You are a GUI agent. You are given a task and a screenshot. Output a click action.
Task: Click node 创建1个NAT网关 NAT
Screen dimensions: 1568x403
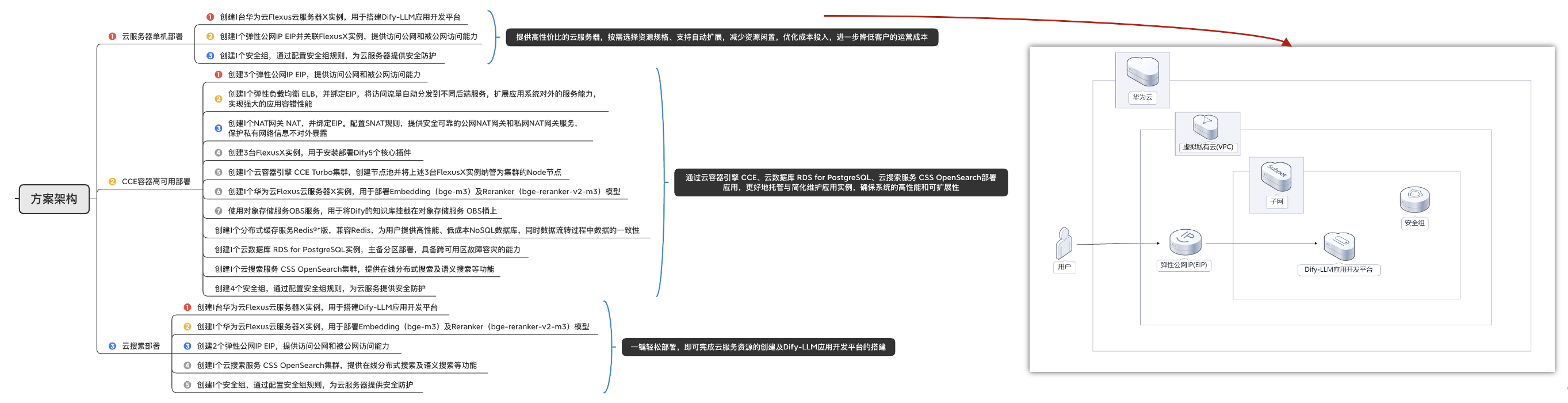pyautogui.click(x=404, y=128)
